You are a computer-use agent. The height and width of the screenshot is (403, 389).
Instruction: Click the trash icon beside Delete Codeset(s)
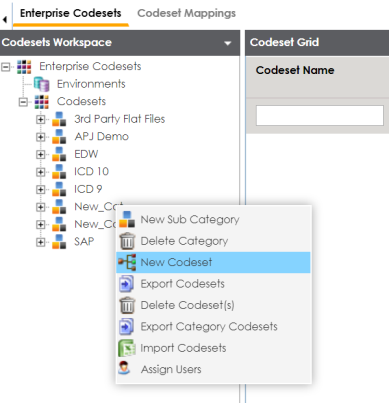[127, 305]
